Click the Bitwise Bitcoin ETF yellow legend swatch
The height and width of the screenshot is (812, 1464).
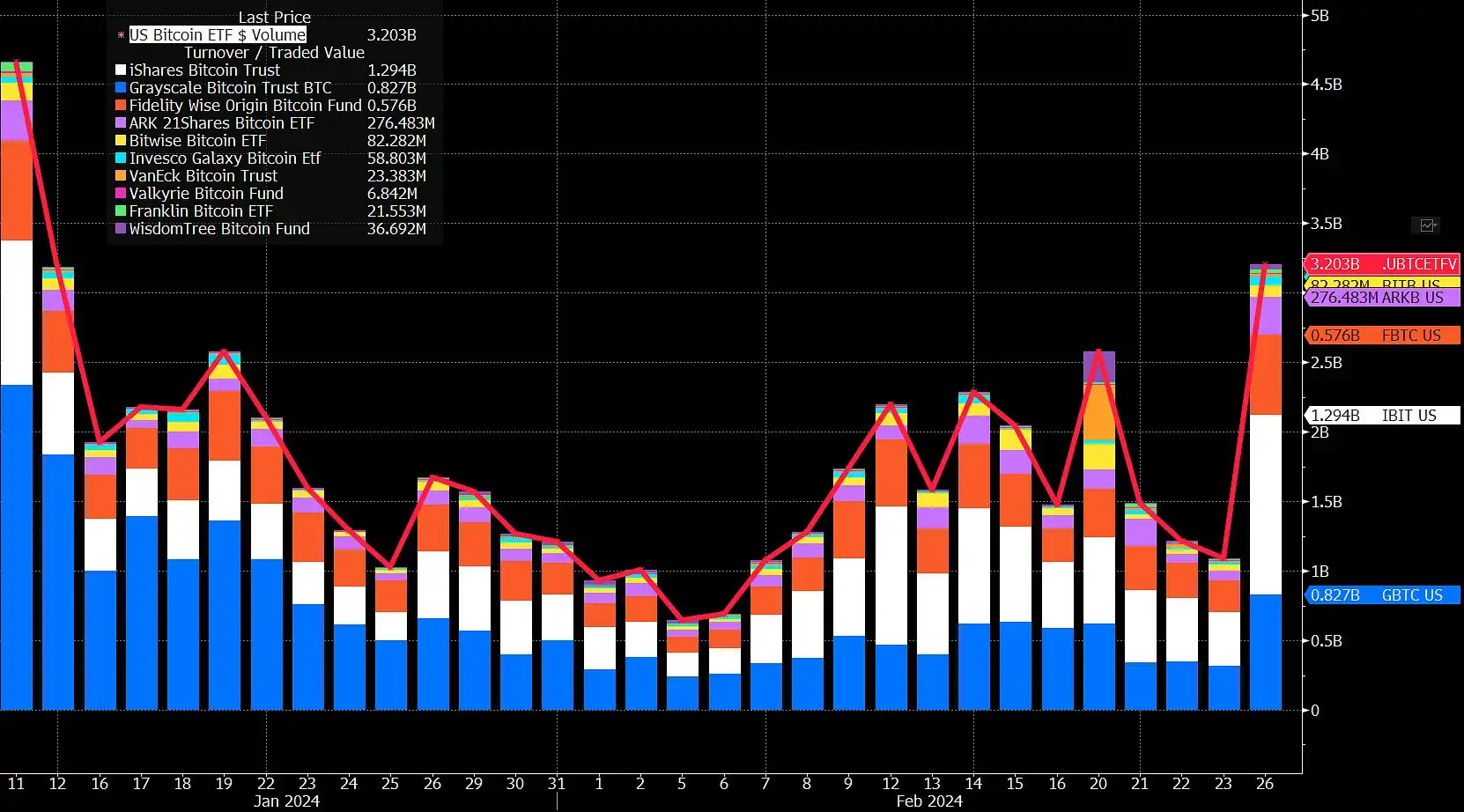[x=121, y=141]
